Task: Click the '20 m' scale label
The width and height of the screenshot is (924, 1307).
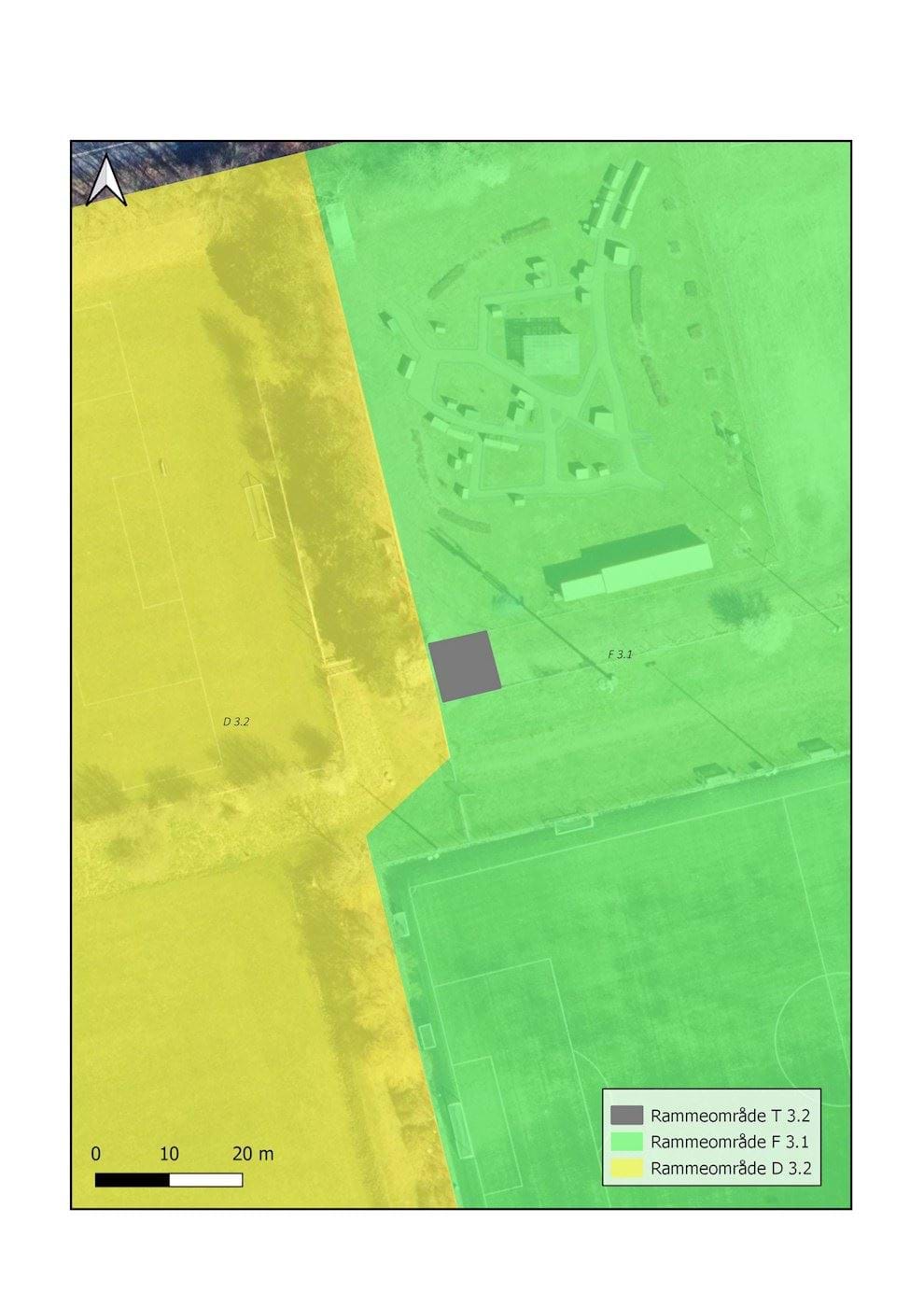Action: [250, 1153]
